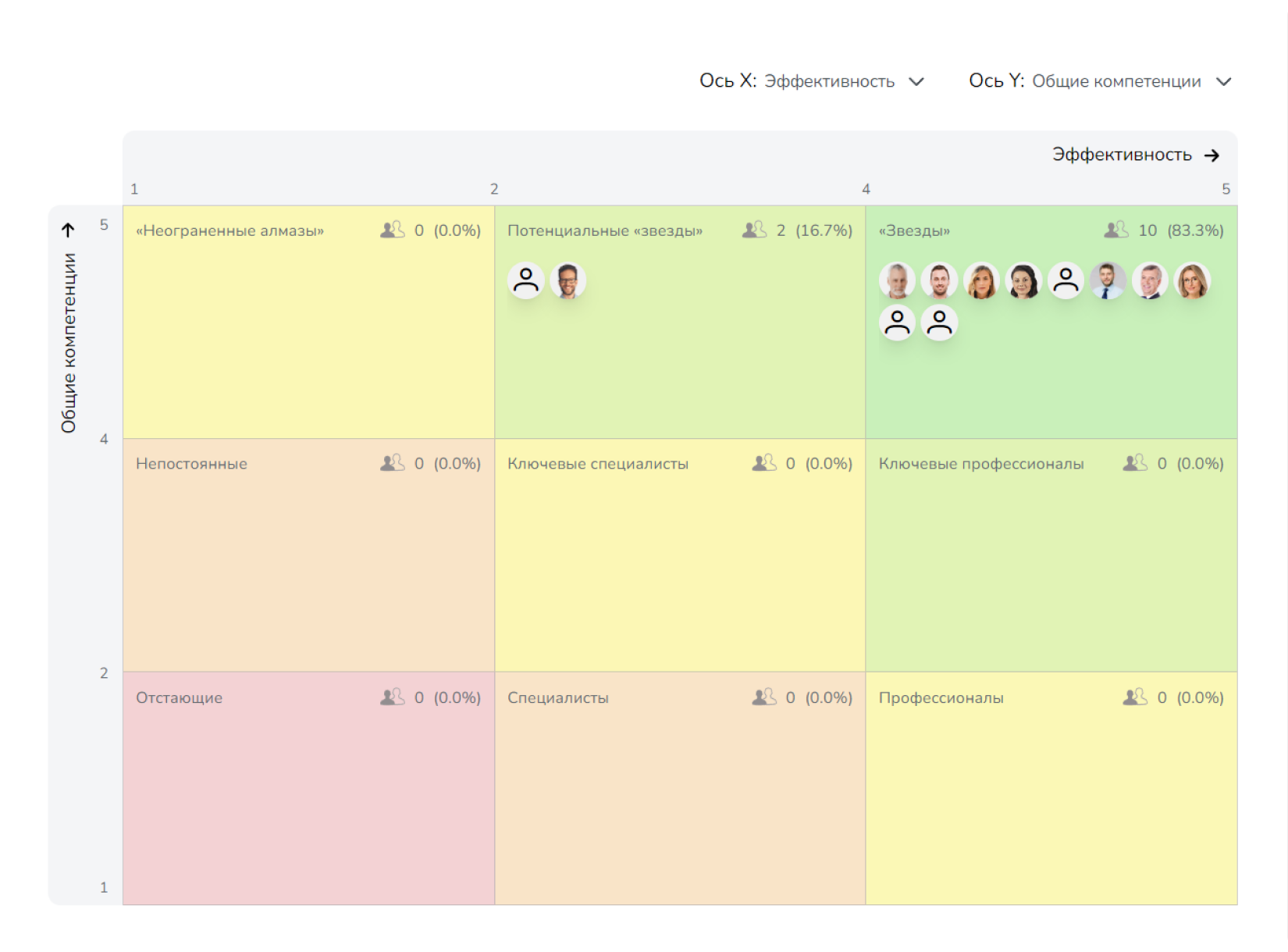Screen dimensions: 1288x952
Task: Select the man with glasses avatar in Потенциальные «звезды»
Action: (x=568, y=280)
